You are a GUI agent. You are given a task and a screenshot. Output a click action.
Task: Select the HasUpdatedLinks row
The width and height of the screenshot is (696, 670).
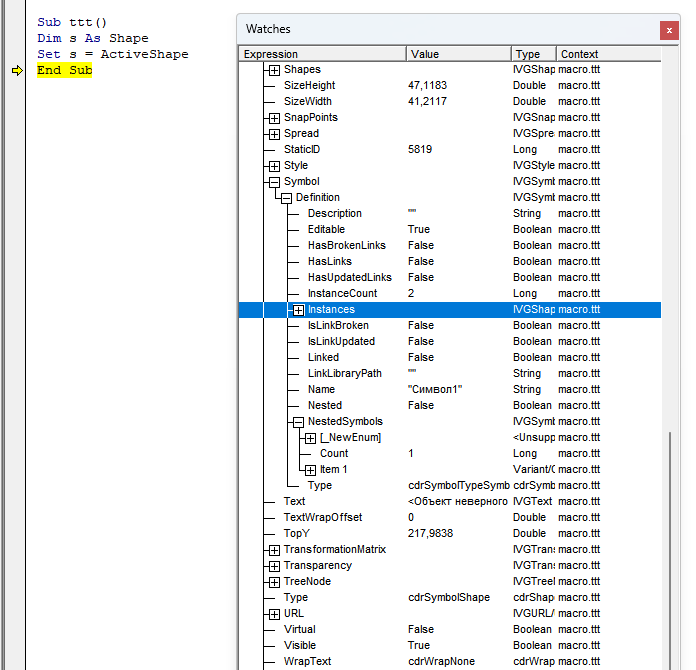point(450,277)
